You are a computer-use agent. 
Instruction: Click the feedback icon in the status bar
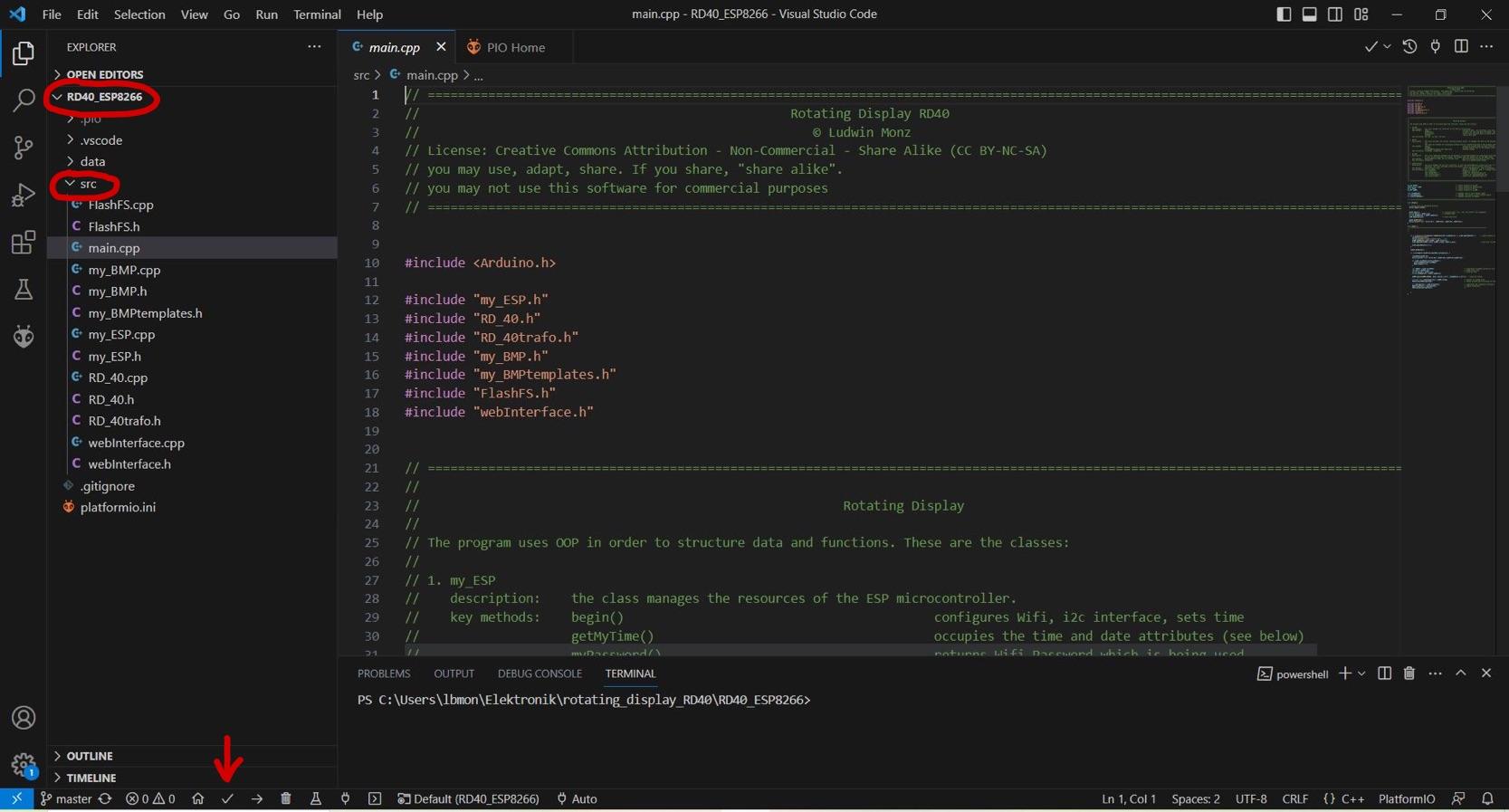[x=1458, y=798]
